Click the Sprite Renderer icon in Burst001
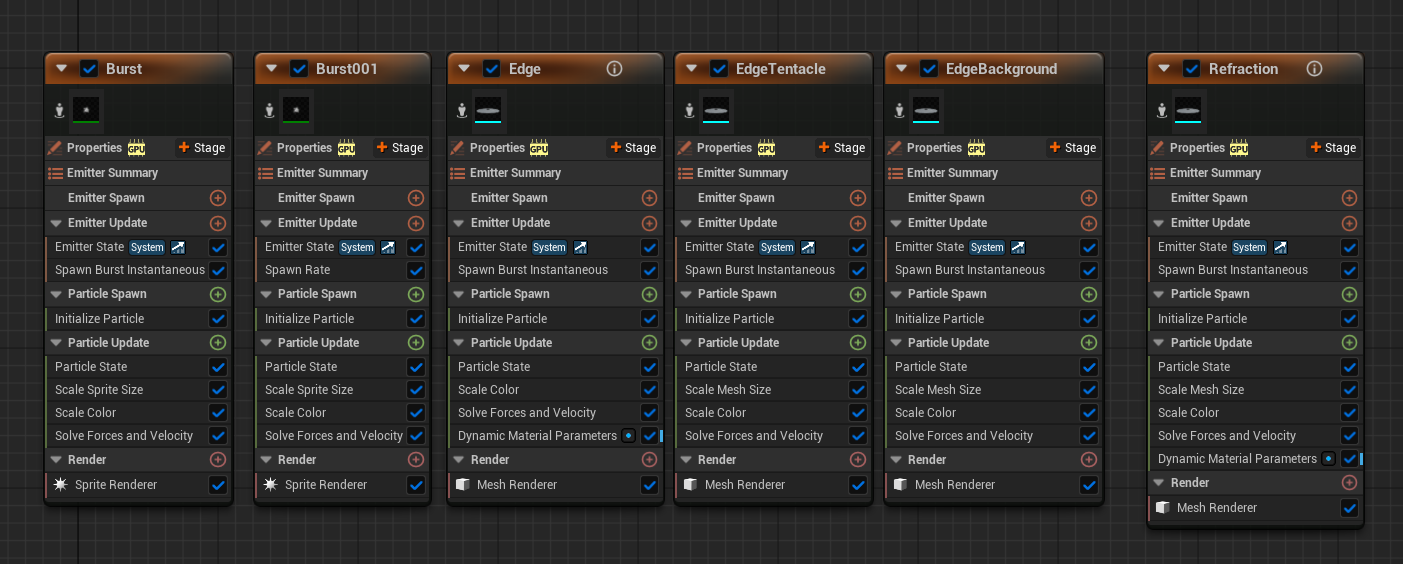 click(x=271, y=485)
